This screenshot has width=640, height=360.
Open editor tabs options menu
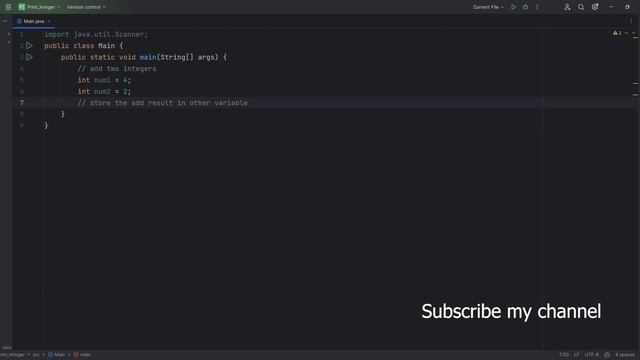[631, 21]
